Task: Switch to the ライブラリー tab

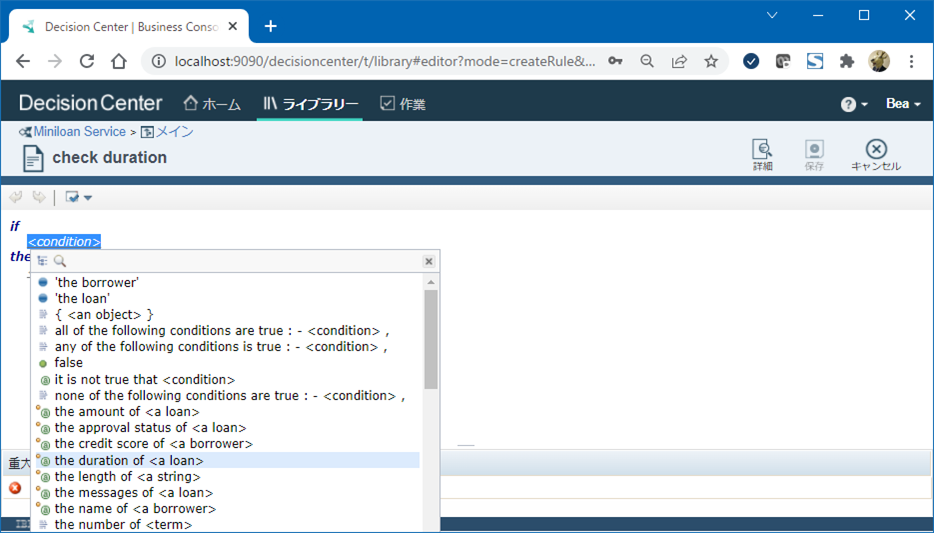Action: tap(310, 104)
